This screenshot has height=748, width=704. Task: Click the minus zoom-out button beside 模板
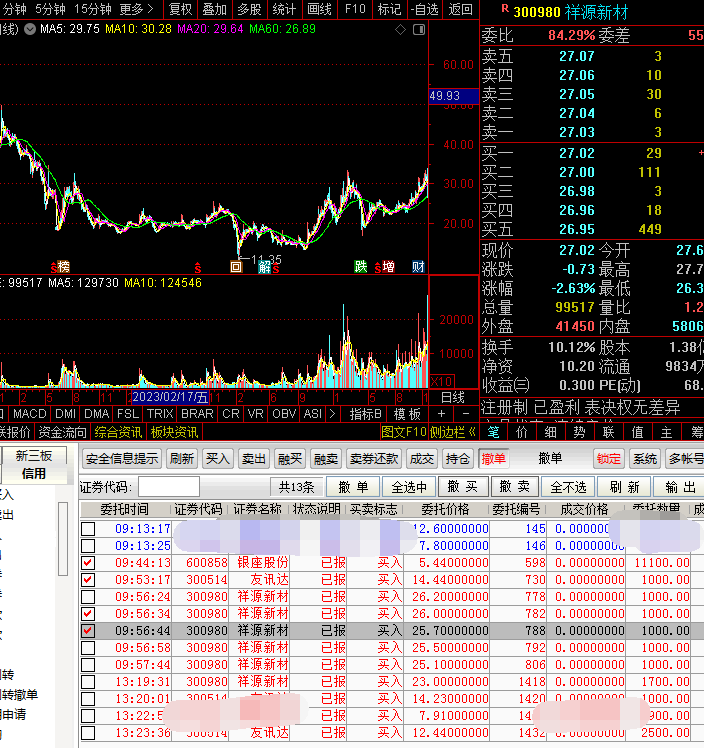click(466, 414)
